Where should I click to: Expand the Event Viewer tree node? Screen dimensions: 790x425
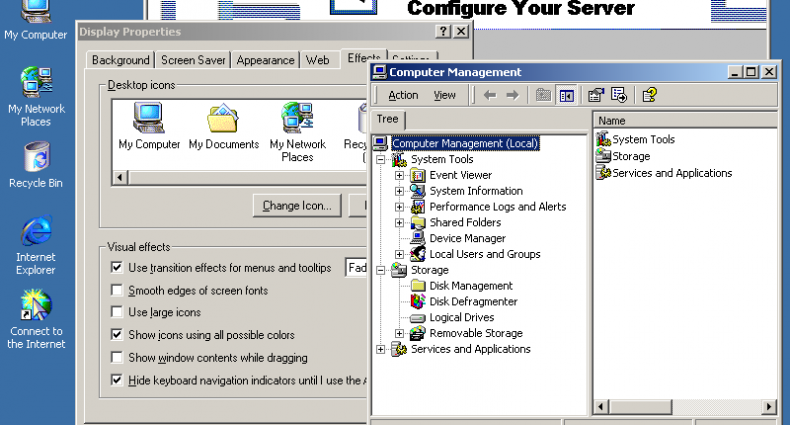click(x=400, y=175)
